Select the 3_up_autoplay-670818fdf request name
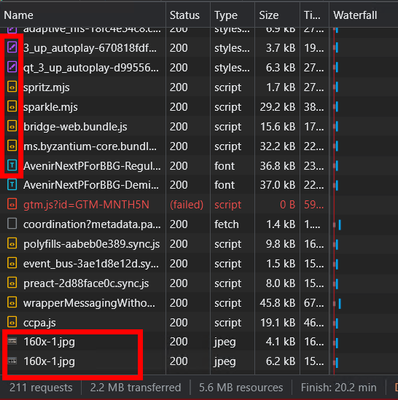 (90, 48)
